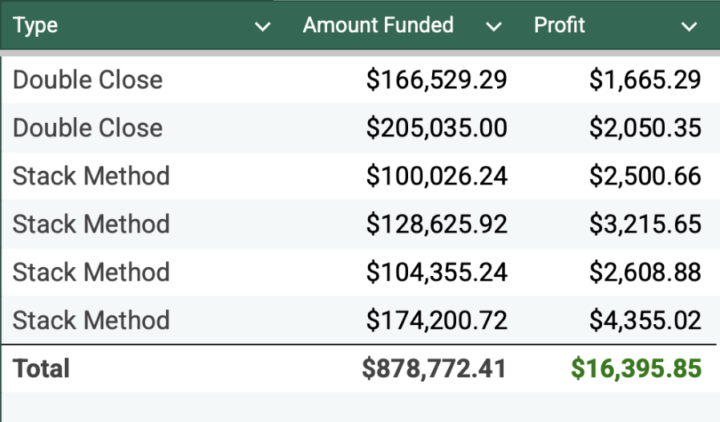Select the $2,500.66 profit cell
Viewport: 720px width, 422px height.
(645, 176)
